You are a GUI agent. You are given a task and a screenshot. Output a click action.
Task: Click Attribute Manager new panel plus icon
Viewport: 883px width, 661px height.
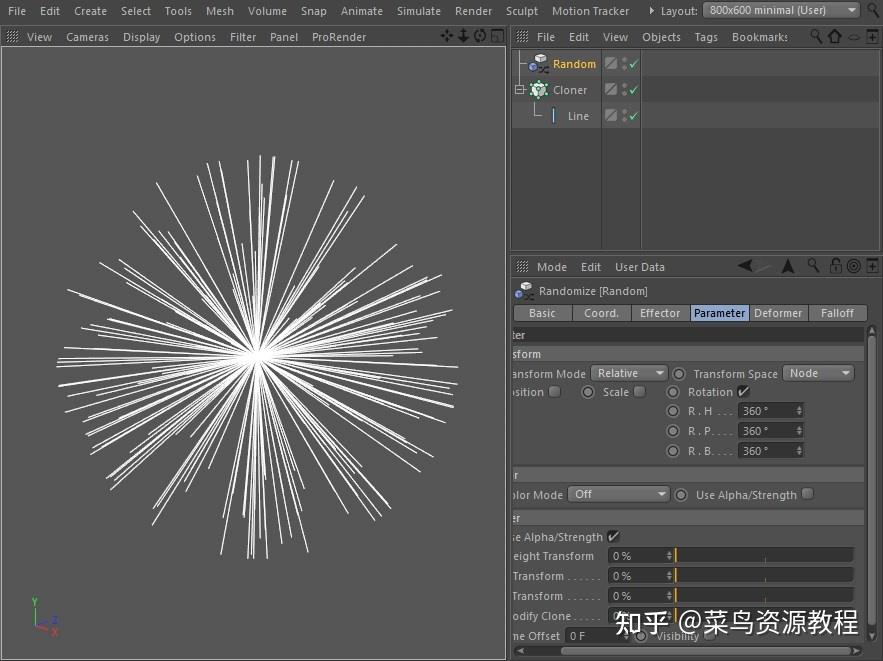pyautogui.click(x=872, y=266)
